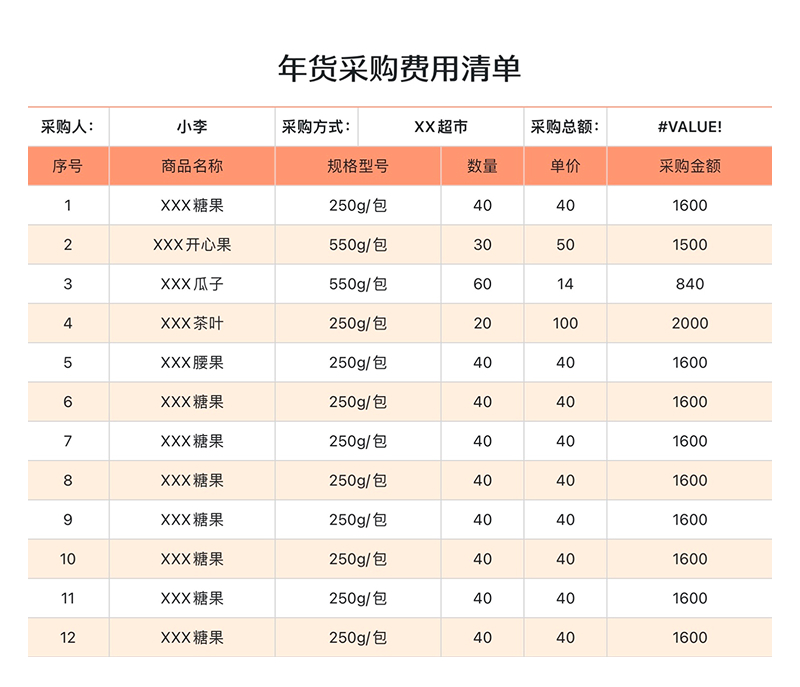Select the title 年货采购费用清单
This screenshot has width=800, height=687.
tap(399, 68)
